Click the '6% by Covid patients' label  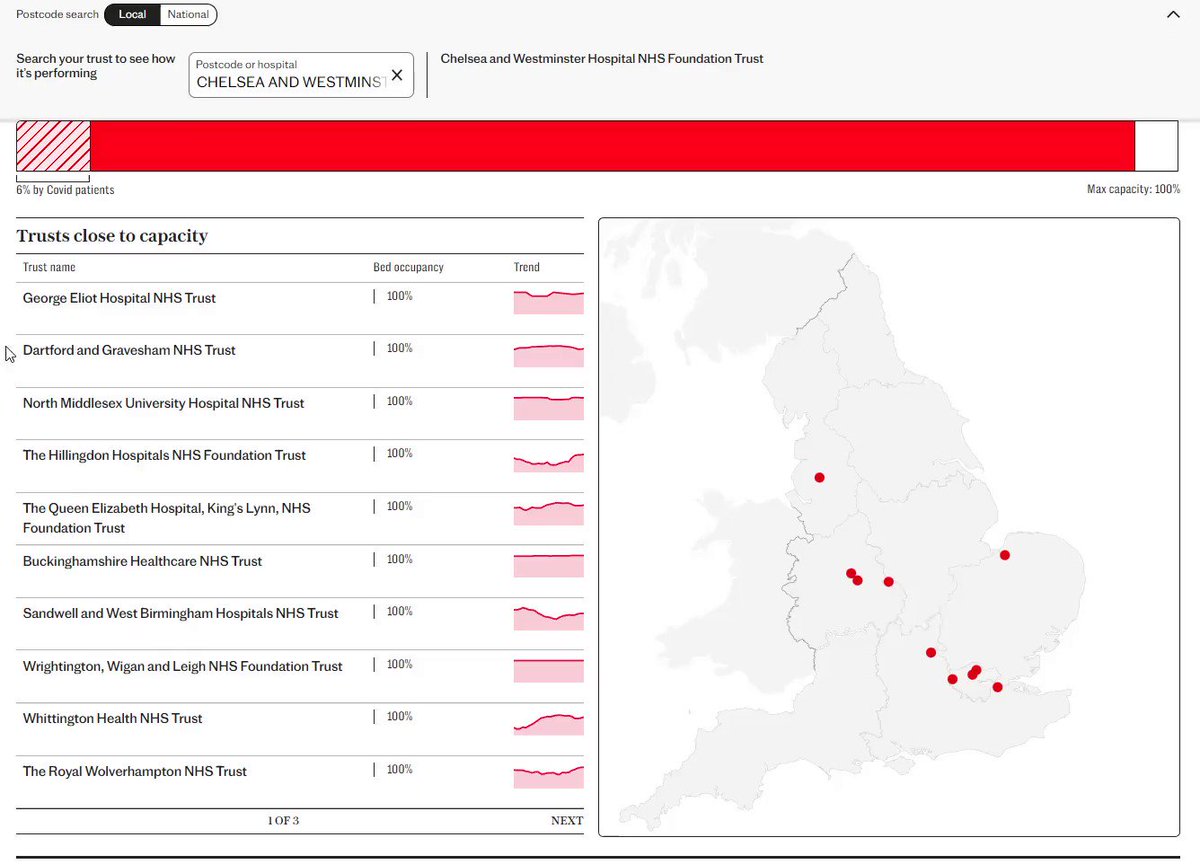tap(65, 189)
